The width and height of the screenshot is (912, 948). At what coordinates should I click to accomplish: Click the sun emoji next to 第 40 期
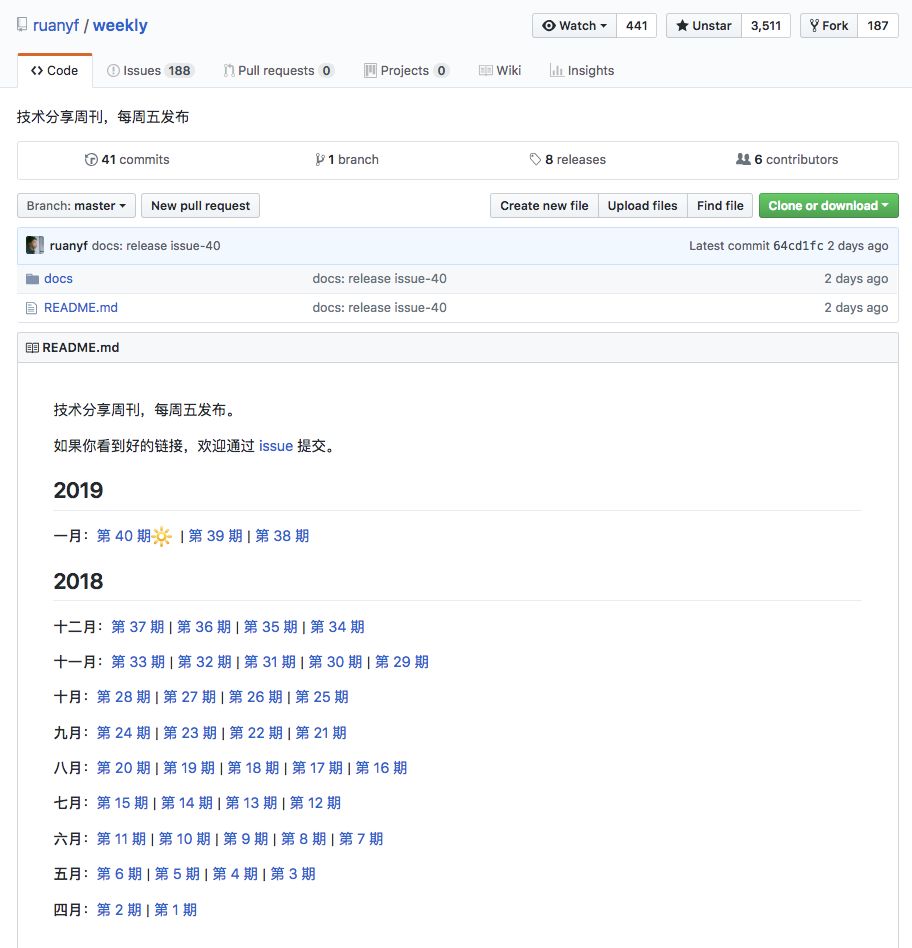[x=162, y=536]
